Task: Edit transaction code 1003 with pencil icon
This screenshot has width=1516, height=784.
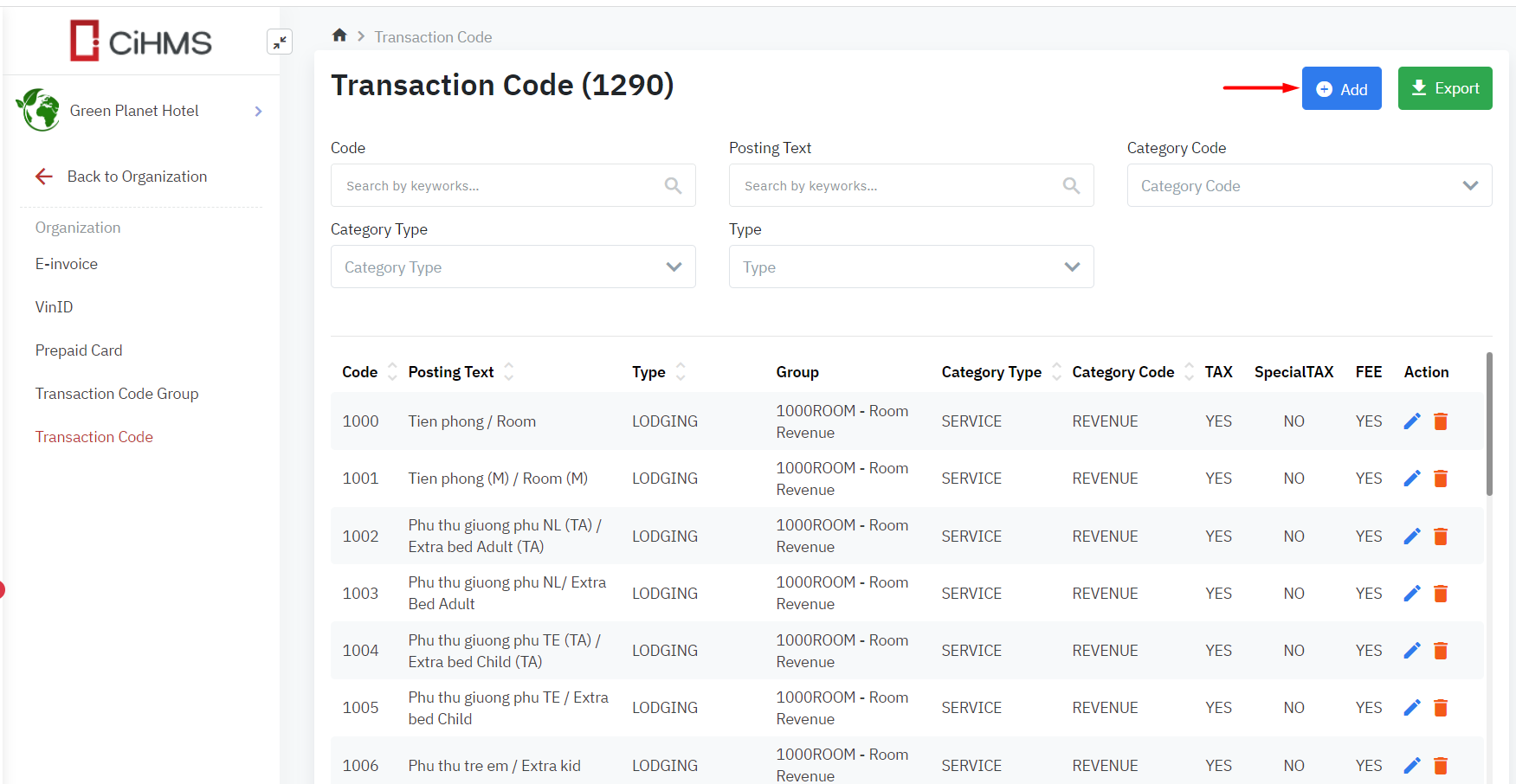Action: tap(1411, 594)
